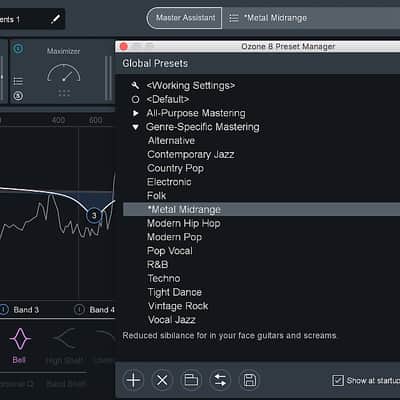Select the Techno preset

pos(164,278)
